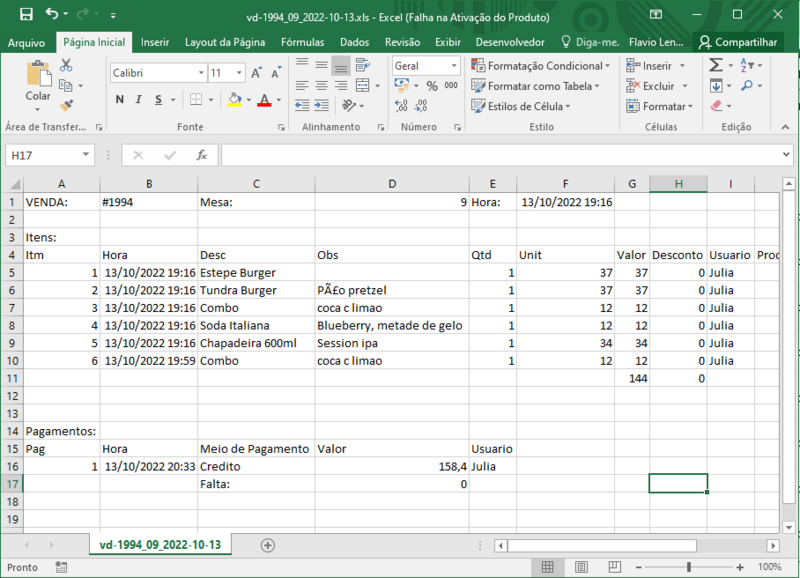Toggle Normal view in status bar
The image size is (800, 578).
[547, 567]
